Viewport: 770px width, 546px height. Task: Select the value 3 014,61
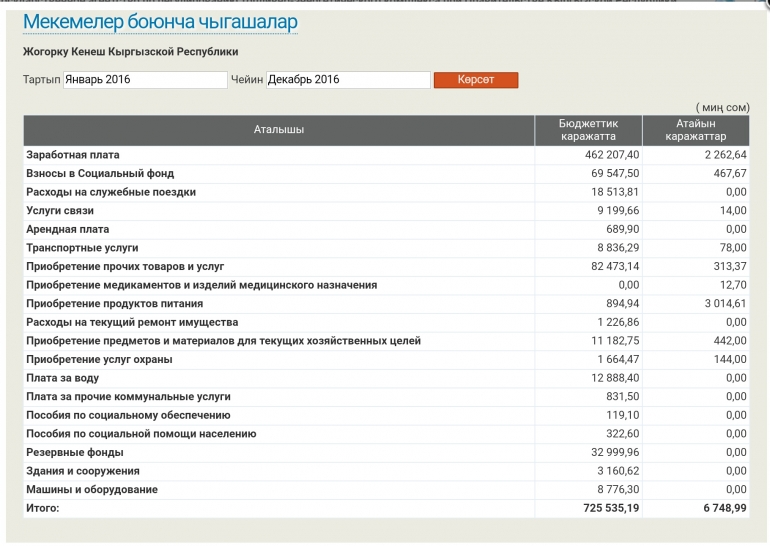tap(725, 304)
